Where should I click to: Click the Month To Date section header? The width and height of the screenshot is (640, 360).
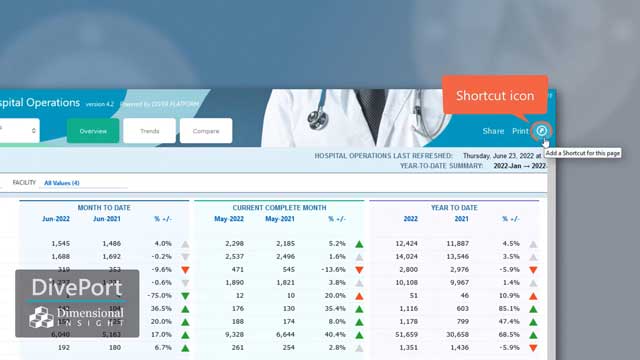click(104, 208)
